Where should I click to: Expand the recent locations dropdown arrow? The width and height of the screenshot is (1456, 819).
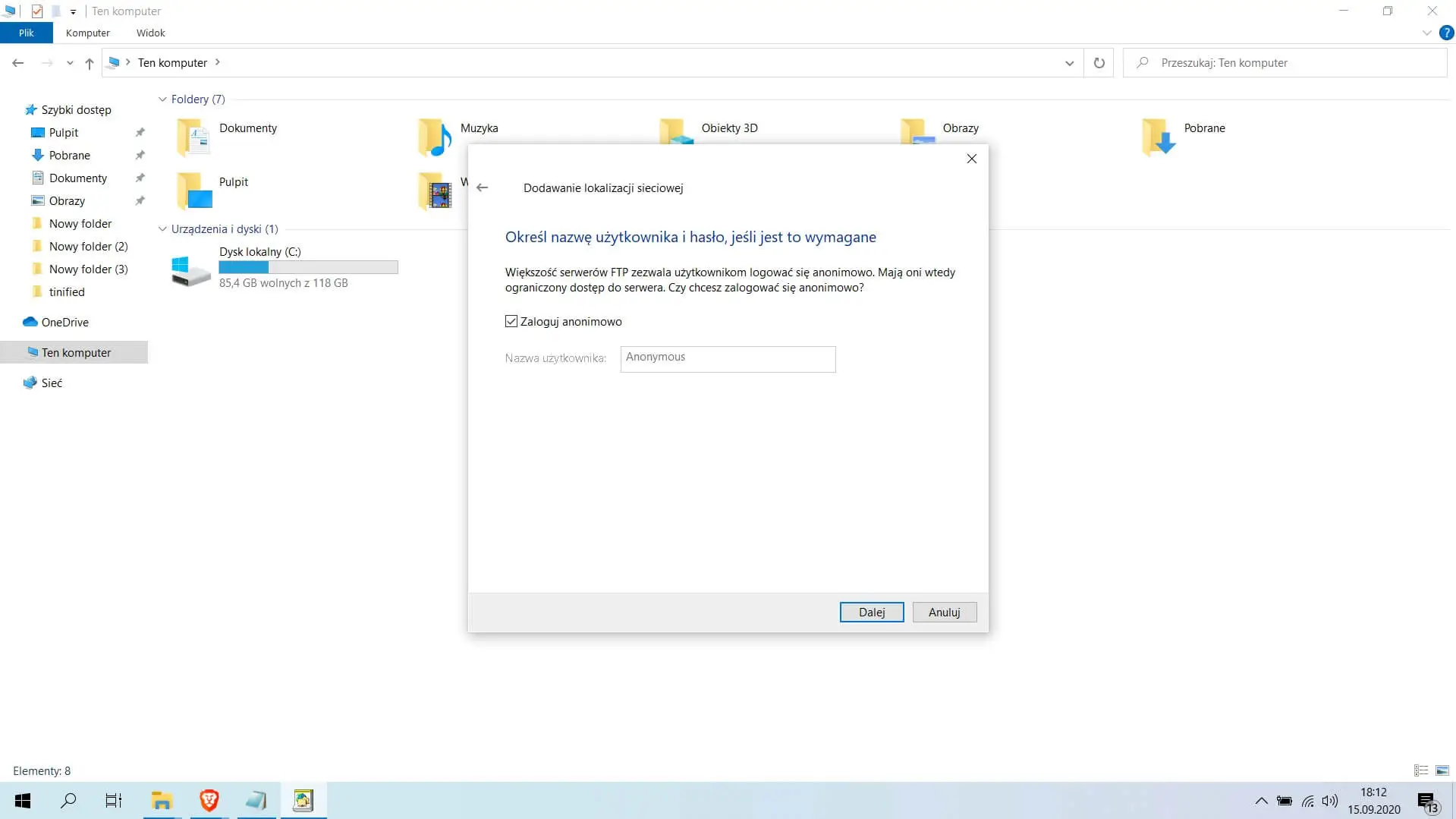click(70, 63)
